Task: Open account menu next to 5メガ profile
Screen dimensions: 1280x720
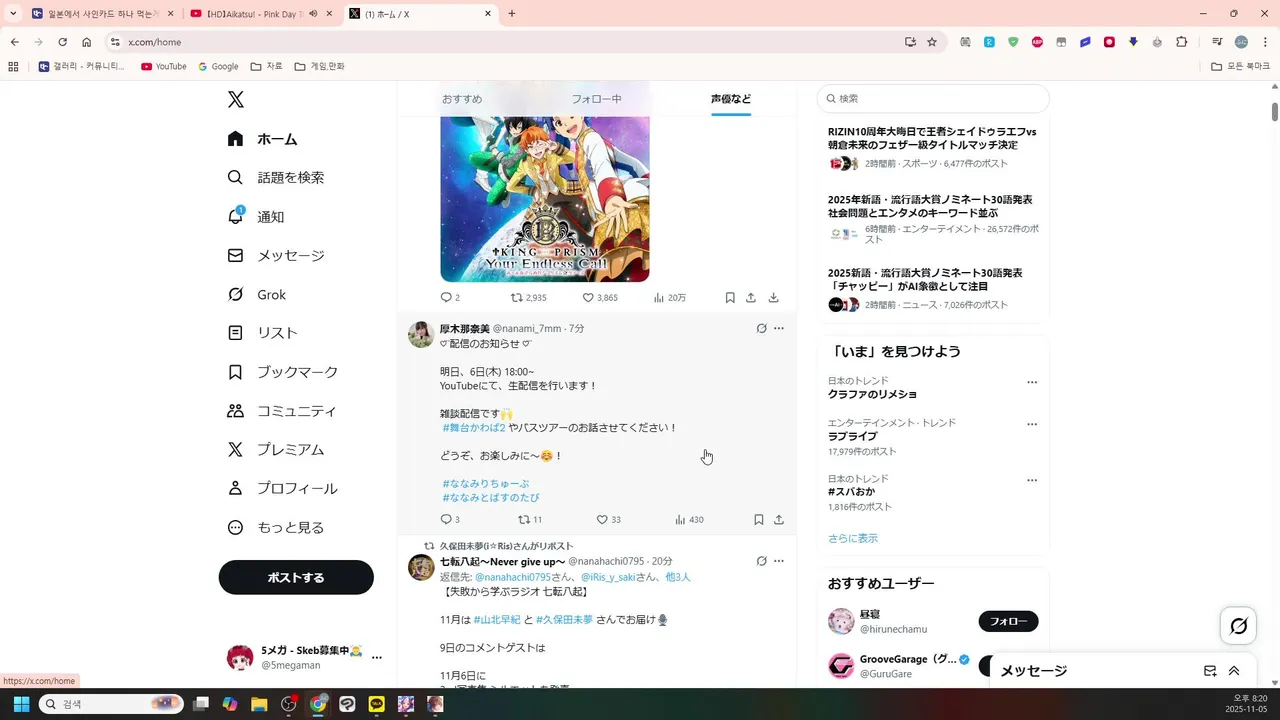Action: 377,657
